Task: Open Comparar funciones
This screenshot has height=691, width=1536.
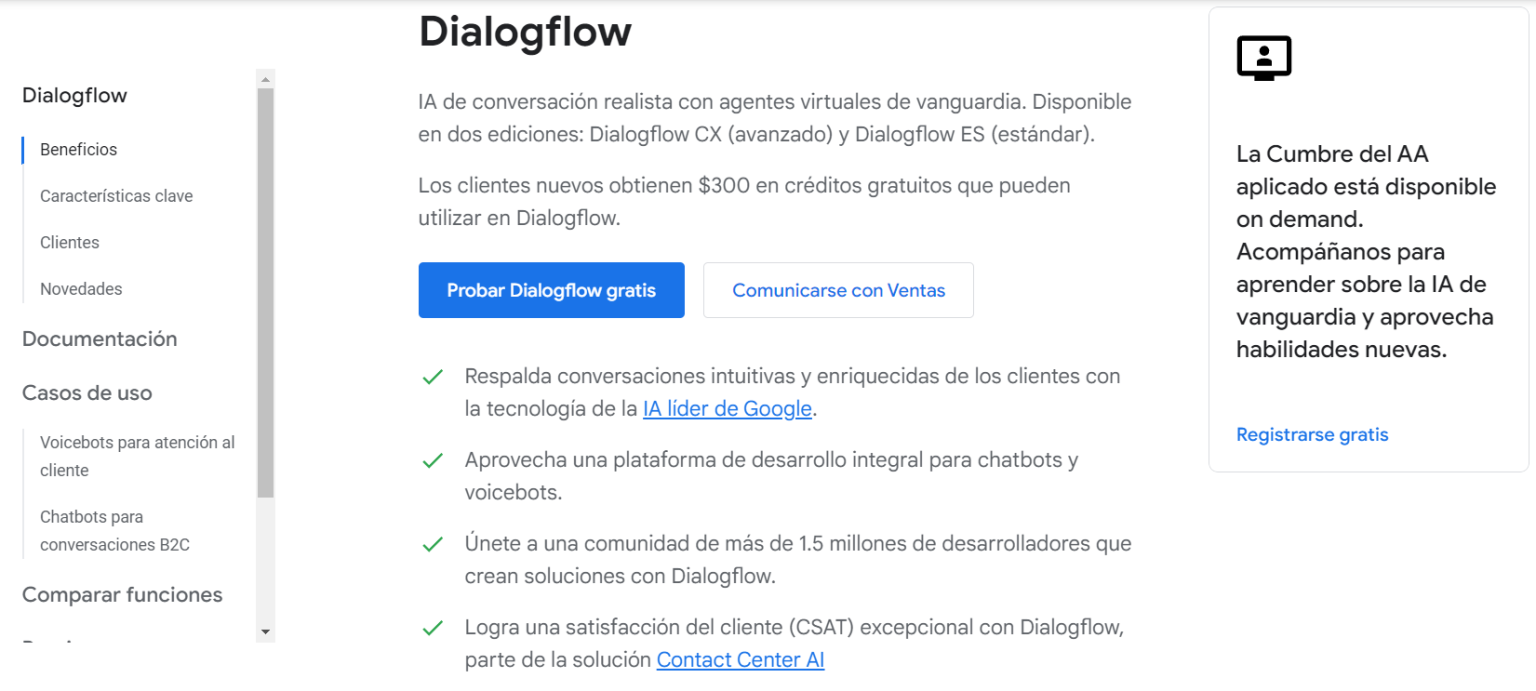Action: click(122, 594)
